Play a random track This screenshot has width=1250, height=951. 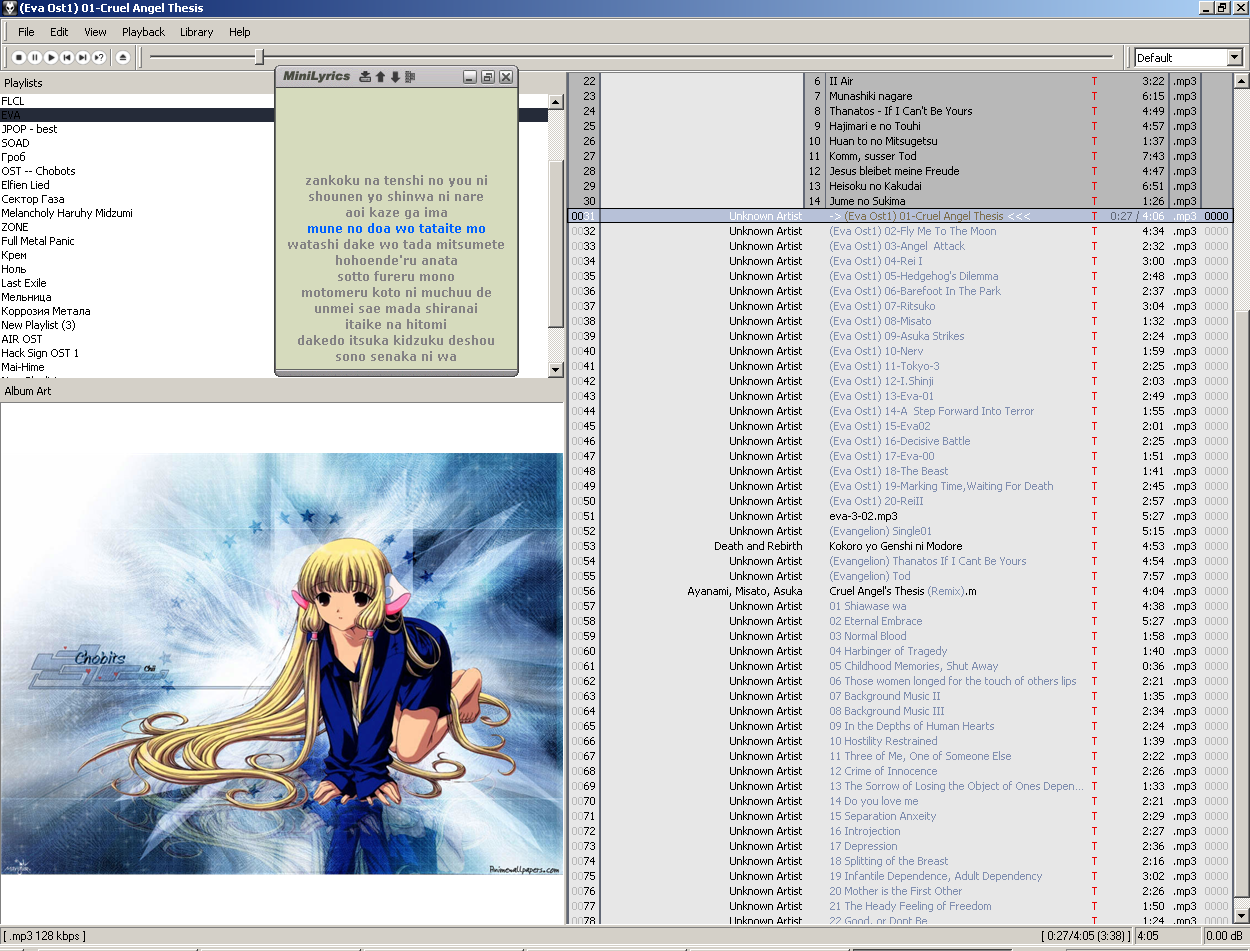coord(98,58)
